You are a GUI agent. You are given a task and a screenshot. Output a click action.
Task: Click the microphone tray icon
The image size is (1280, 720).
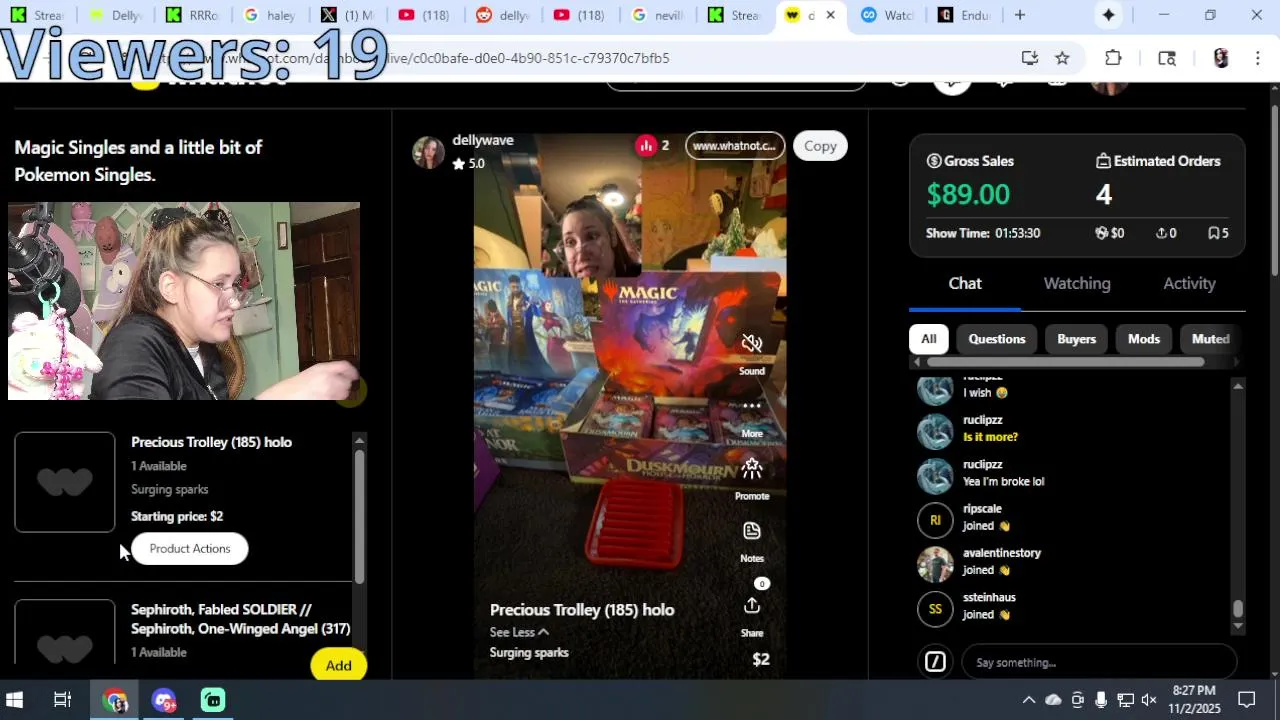click(x=1101, y=700)
